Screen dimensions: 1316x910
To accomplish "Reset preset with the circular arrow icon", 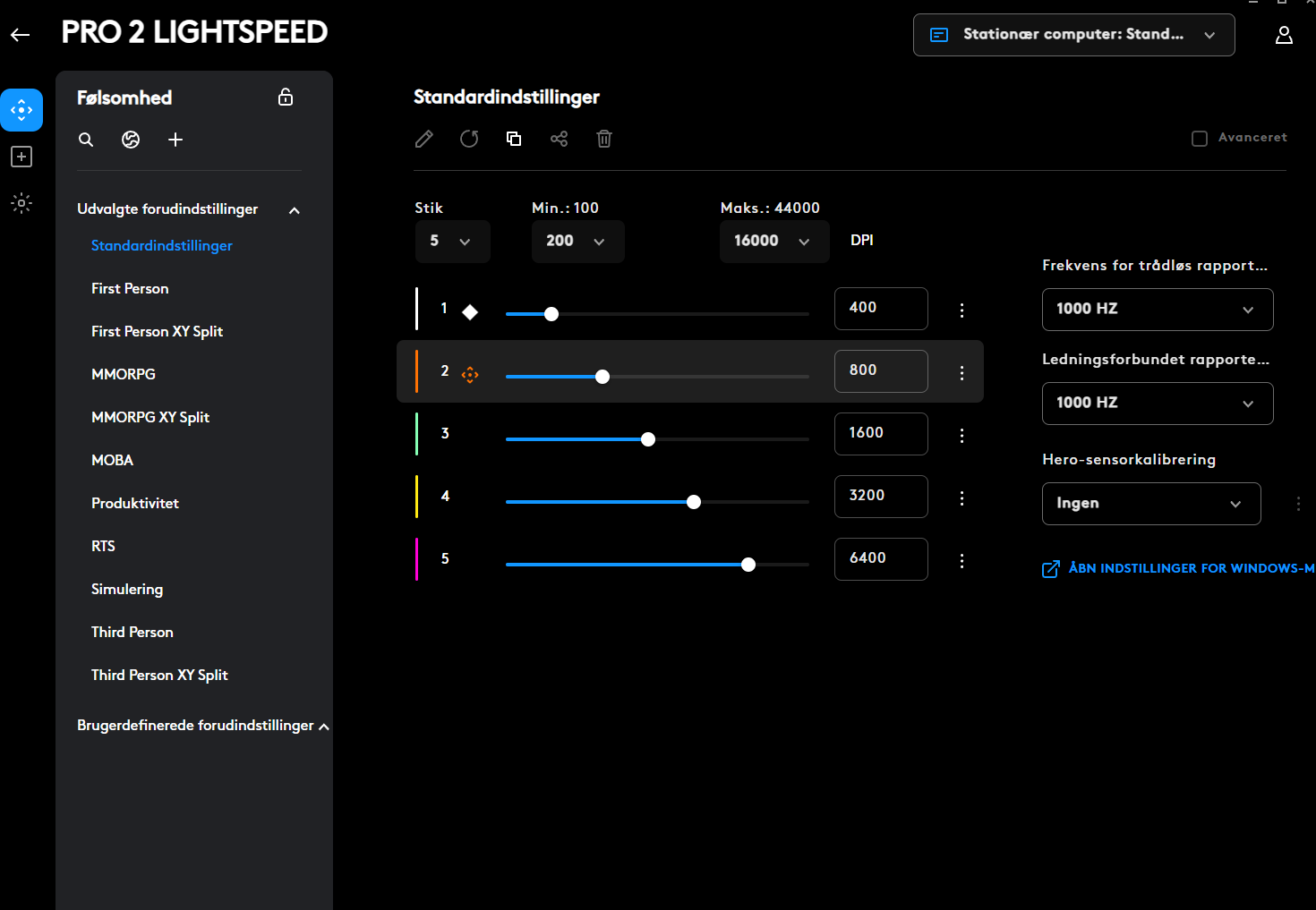I will click(x=469, y=139).
